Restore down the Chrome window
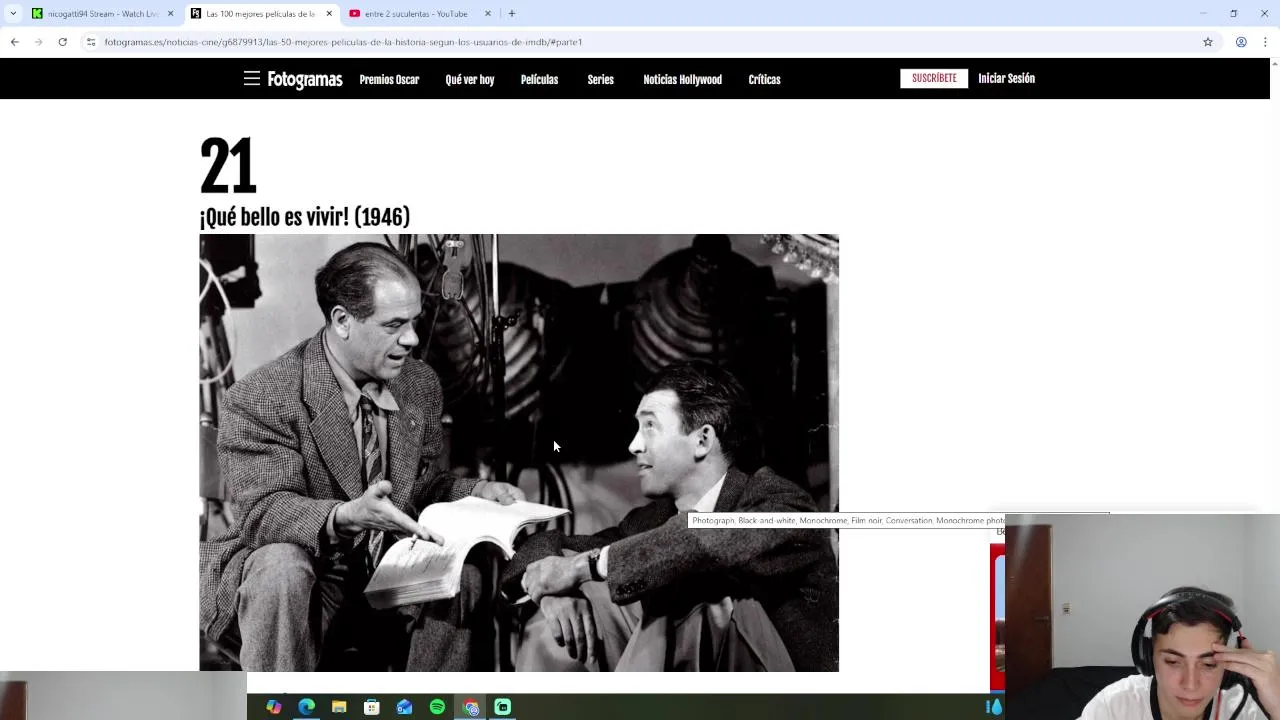The height and width of the screenshot is (720, 1280). pyautogui.click(x=1234, y=14)
